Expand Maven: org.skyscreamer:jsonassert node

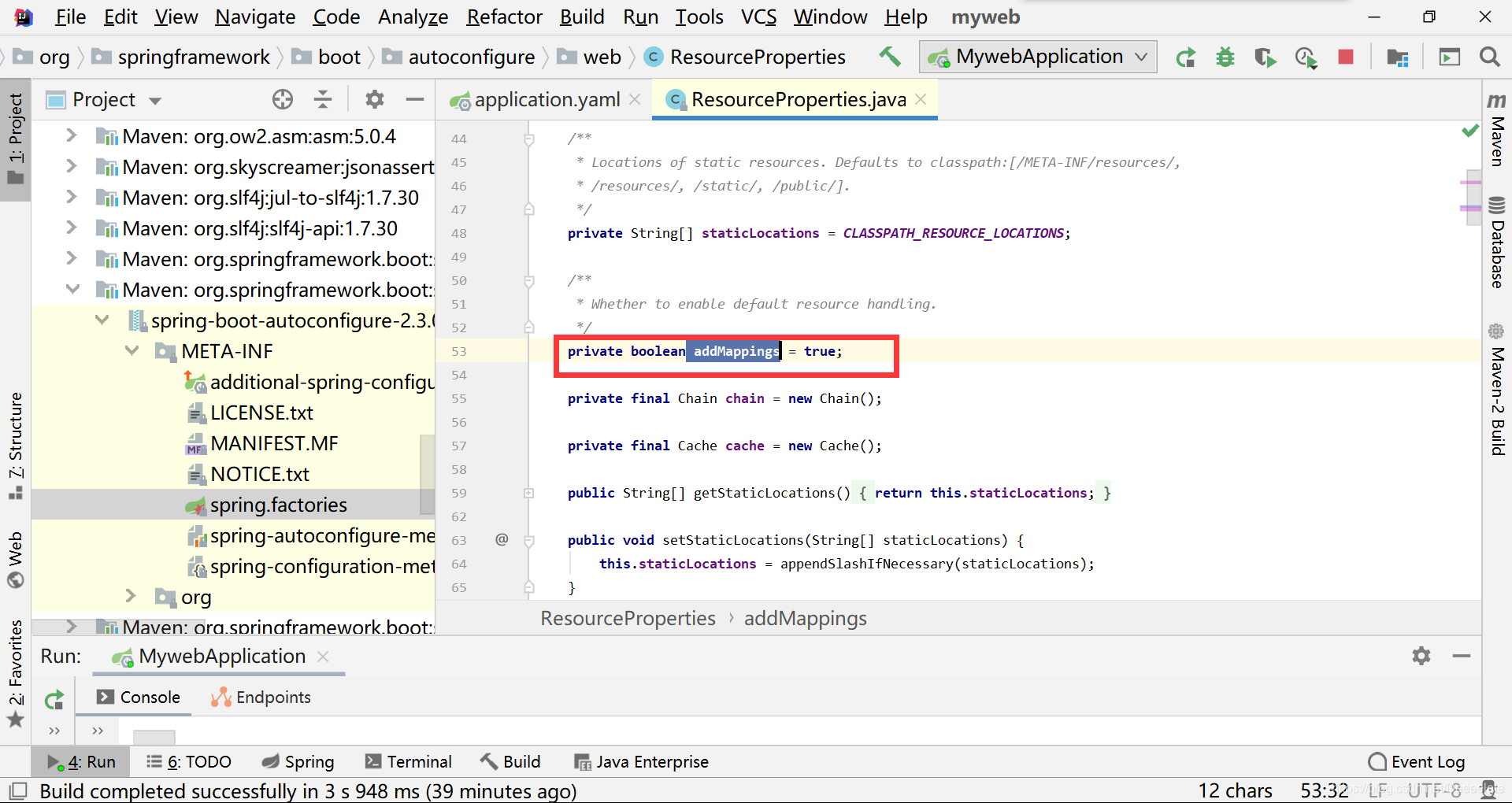(x=71, y=166)
